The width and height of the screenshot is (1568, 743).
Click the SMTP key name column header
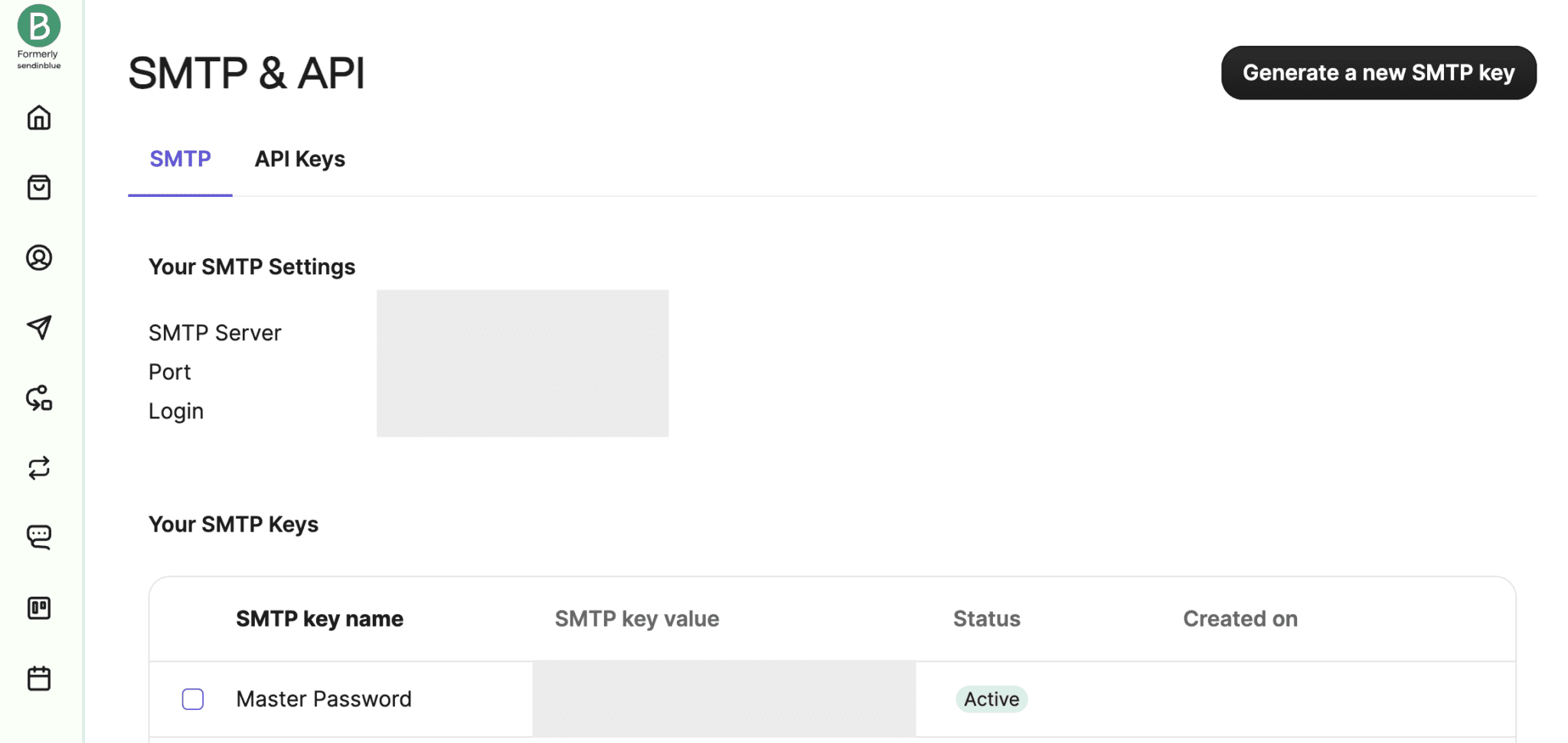(x=319, y=618)
